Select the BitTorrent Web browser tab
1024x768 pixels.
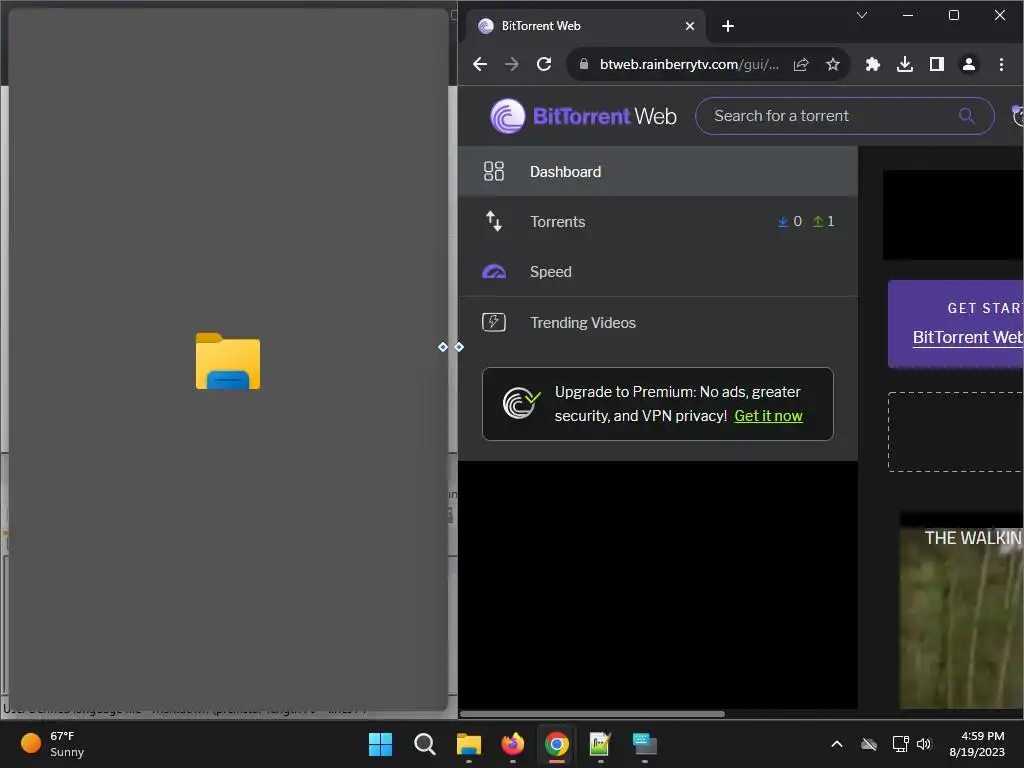click(x=584, y=26)
